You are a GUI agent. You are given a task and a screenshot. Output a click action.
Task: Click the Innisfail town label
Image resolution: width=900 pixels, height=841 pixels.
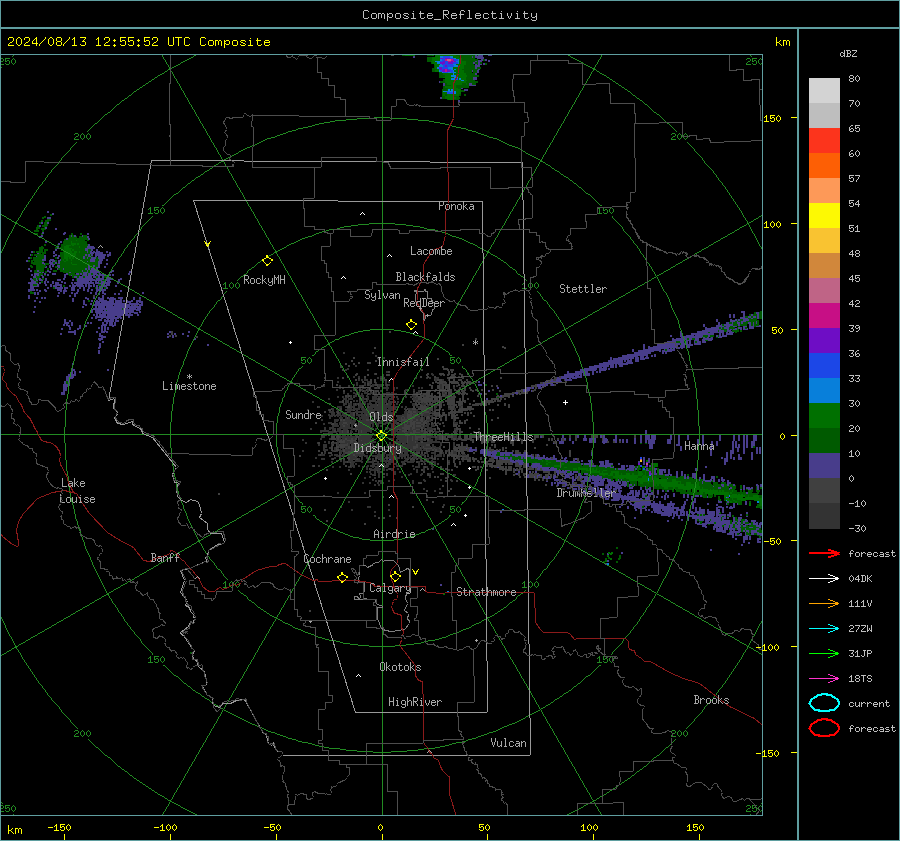[403, 362]
